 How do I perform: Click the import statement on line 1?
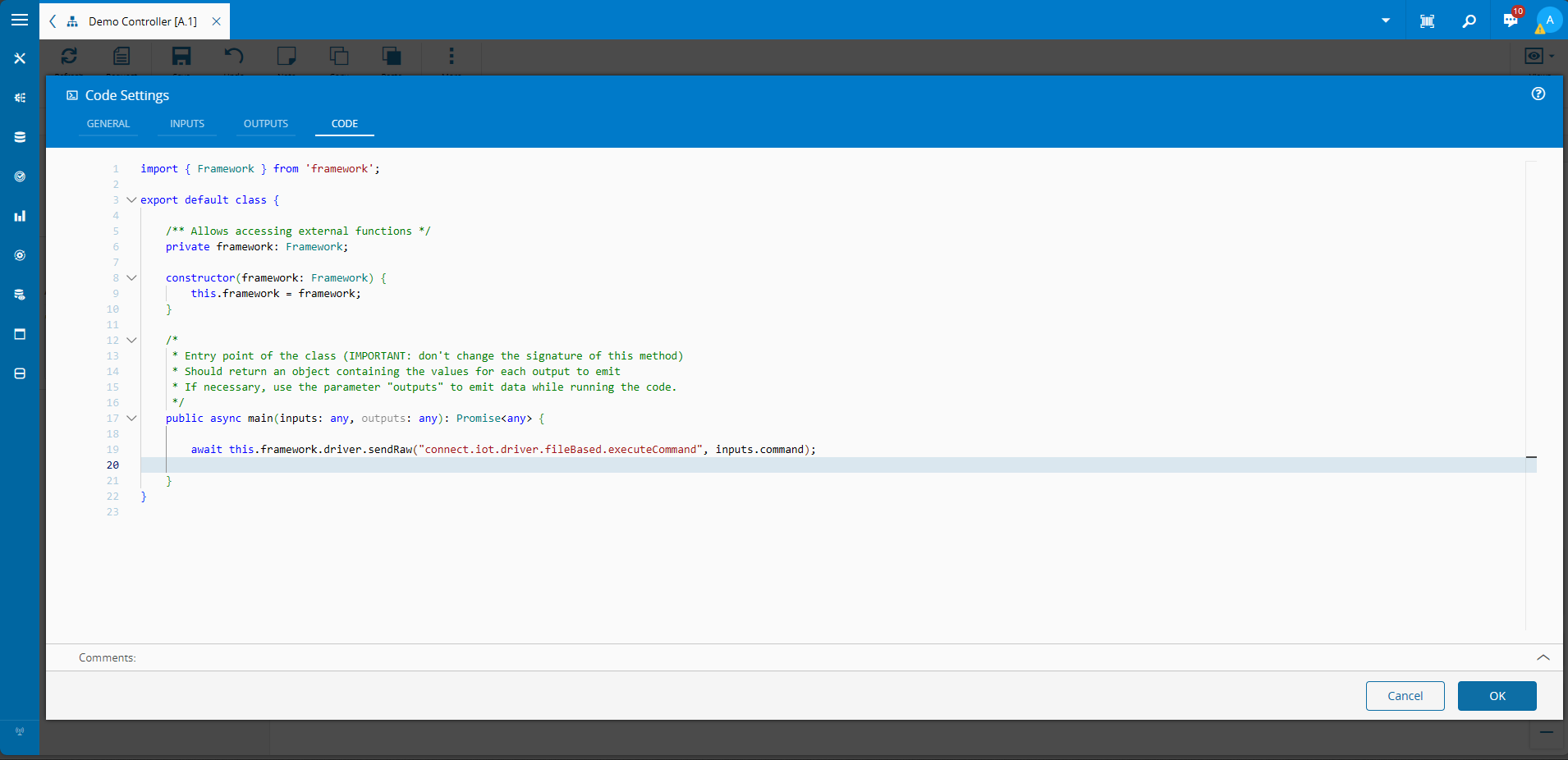[x=260, y=169]
